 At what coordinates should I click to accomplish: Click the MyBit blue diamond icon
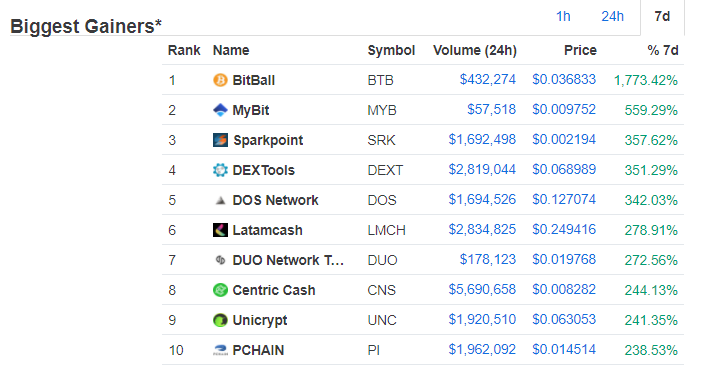(220, 110)
